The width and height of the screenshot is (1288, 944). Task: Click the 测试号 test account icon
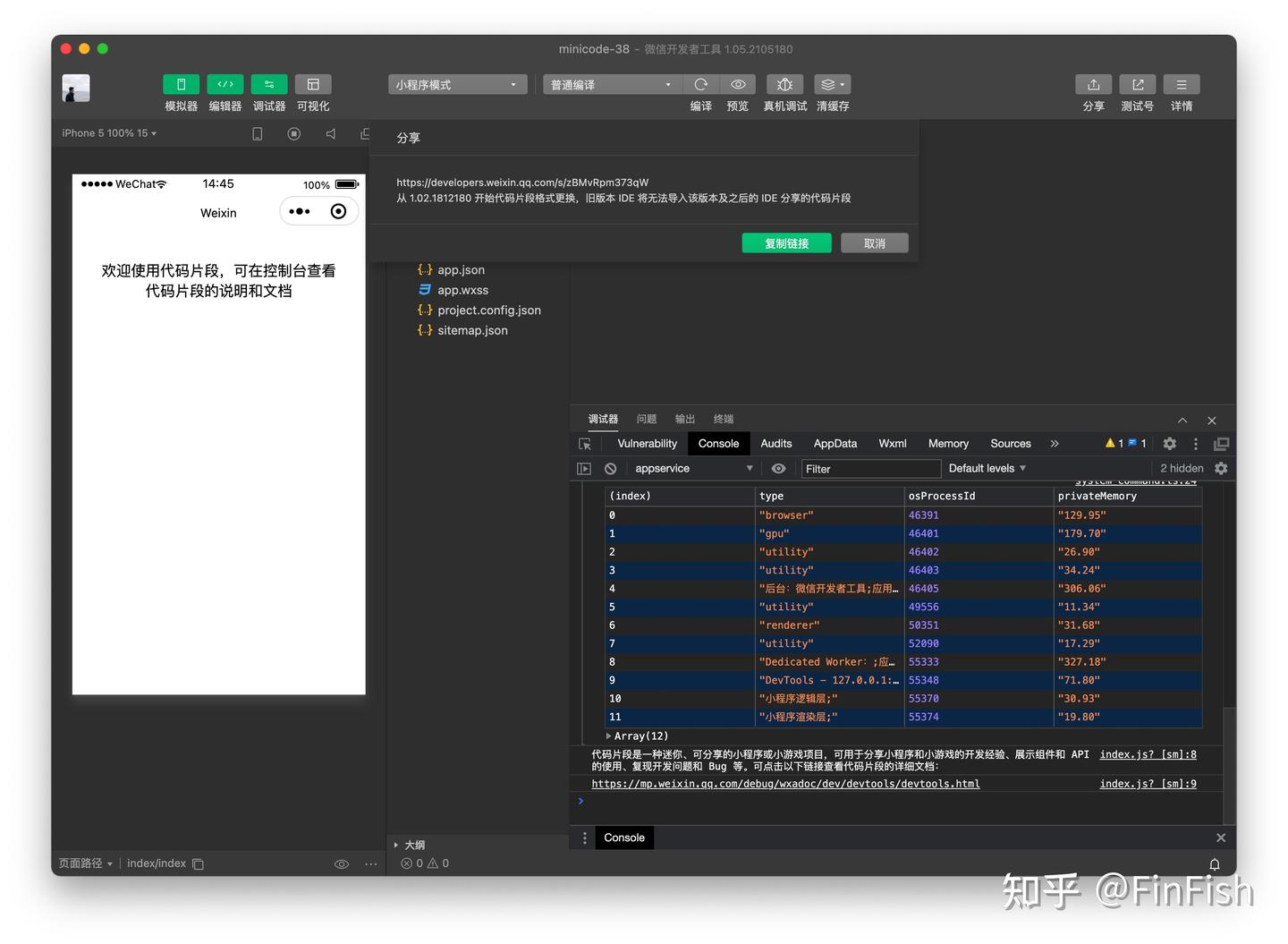pyautogui.click(x=1138, y=84)
